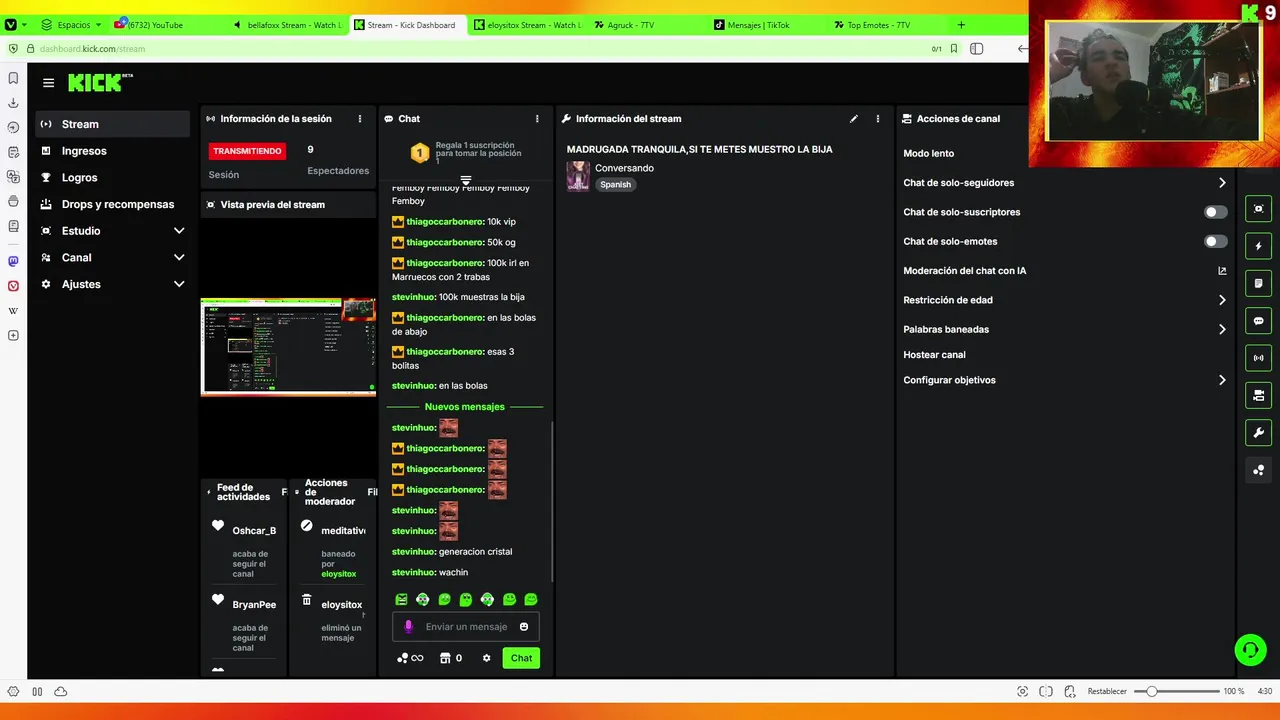Screen dimensions: 1280x720
Task: Open the lightning bolt quick action
Action: point(1259,246)
